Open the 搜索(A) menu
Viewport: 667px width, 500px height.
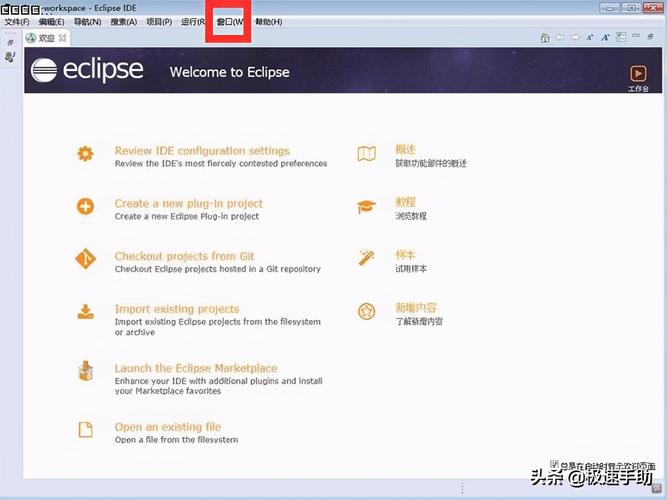pos(124,22)
